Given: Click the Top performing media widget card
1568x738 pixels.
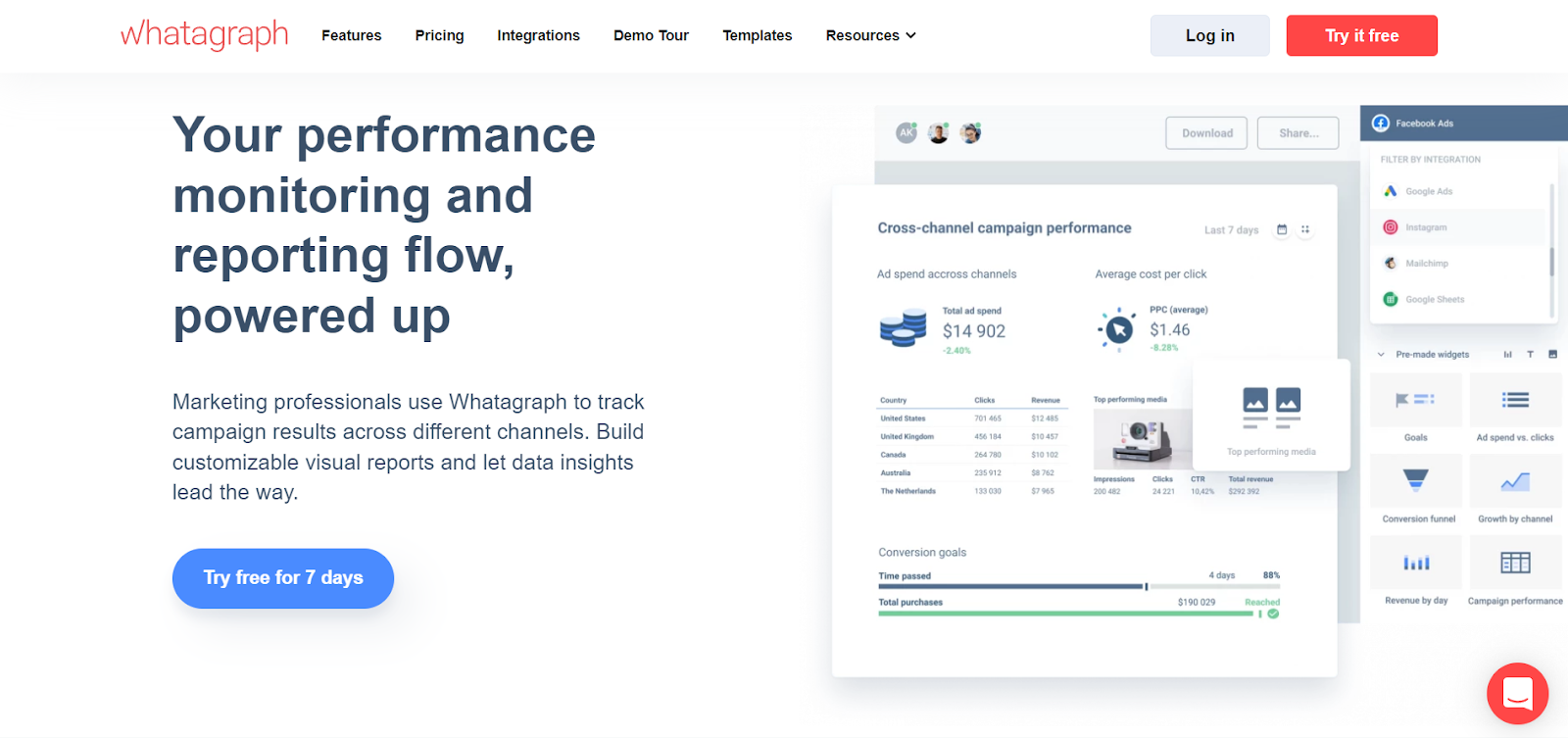Looking at the screenshot, I should pyautogui.click(x=1271, y=415).
